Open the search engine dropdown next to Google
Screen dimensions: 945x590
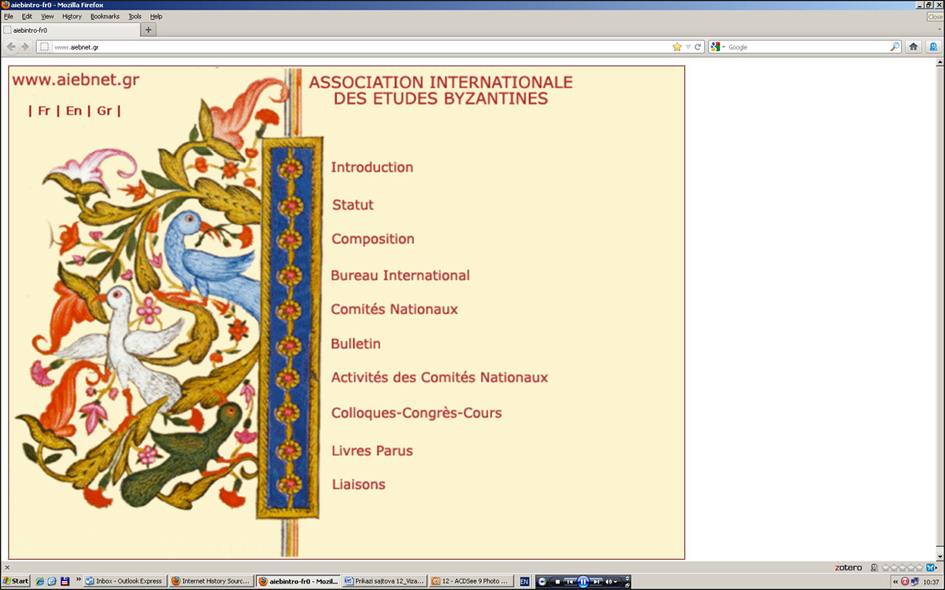tap(718, 47)
